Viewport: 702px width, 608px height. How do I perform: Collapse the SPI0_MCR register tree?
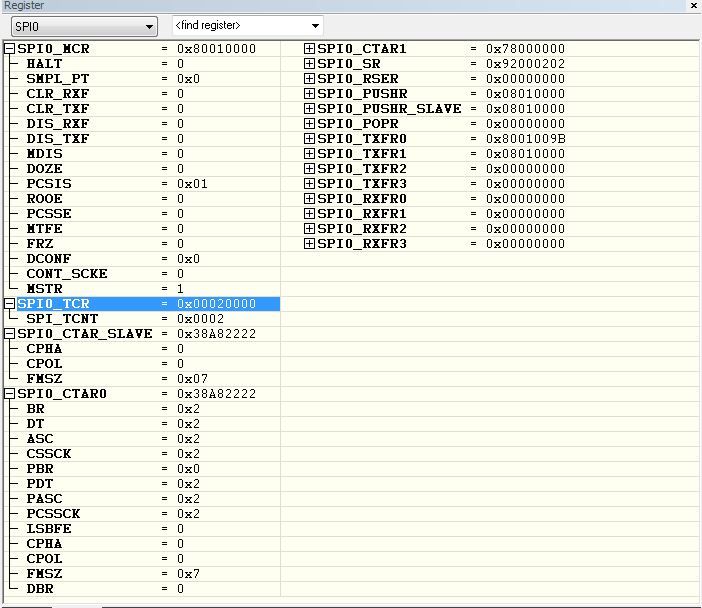point(10,49)
